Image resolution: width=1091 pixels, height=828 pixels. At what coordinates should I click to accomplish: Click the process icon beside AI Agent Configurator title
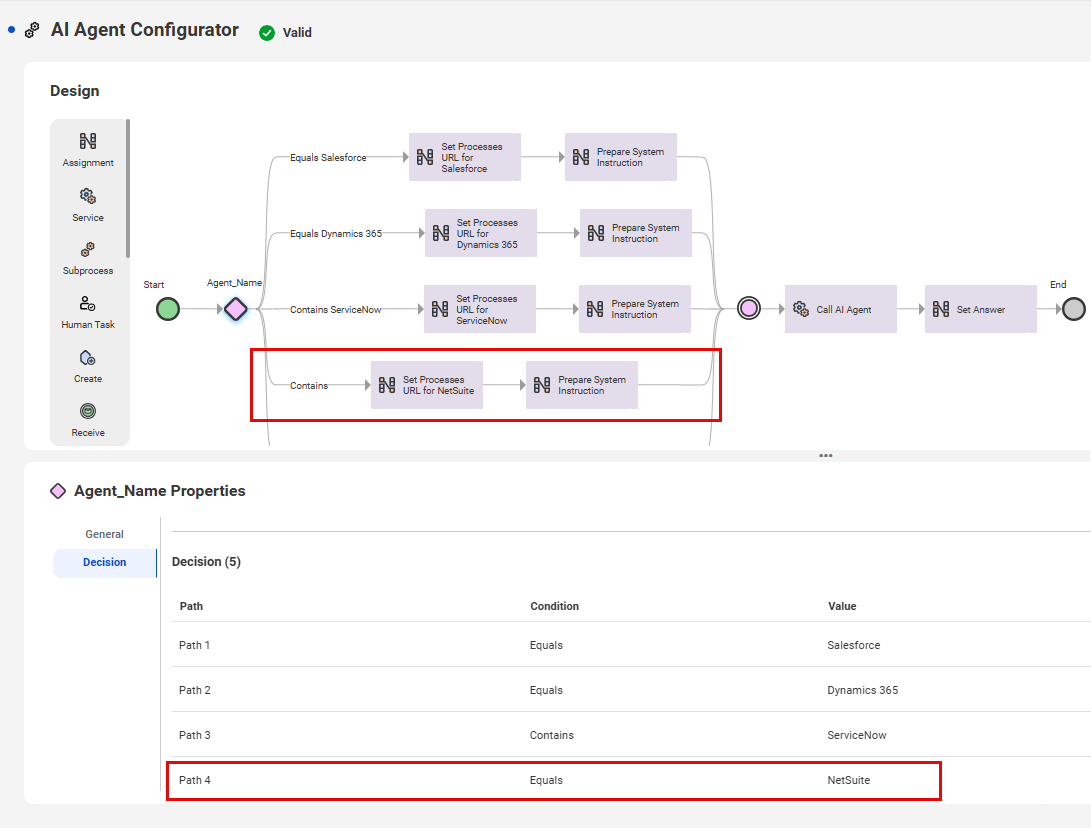point(32,30)
